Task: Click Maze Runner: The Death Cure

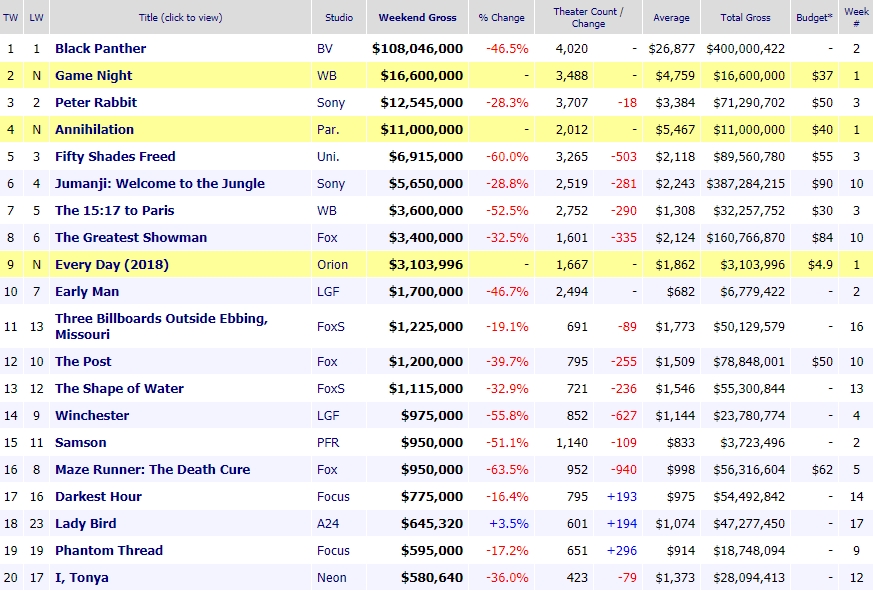Action: (153, 470)
